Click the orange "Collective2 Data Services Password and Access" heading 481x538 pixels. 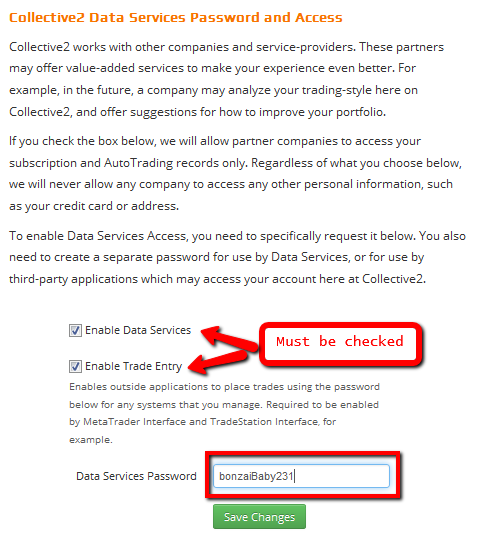click(176, 17)
